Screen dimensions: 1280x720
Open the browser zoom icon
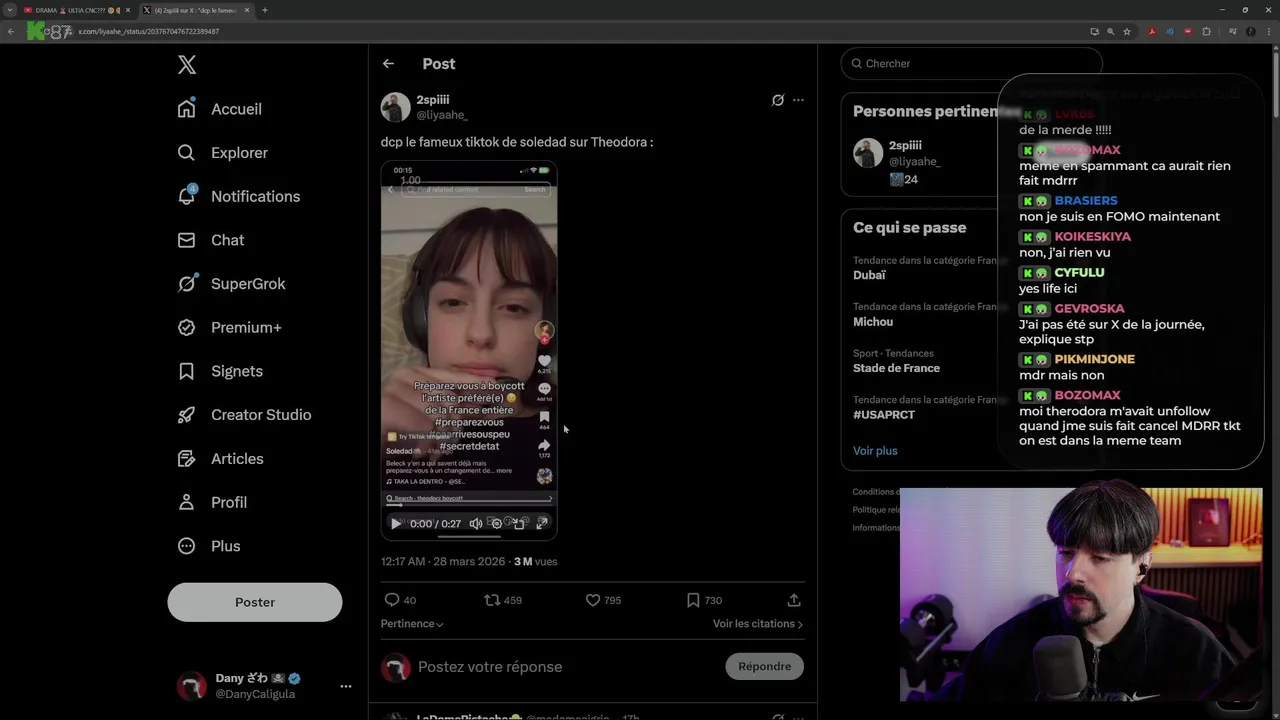1110,32
